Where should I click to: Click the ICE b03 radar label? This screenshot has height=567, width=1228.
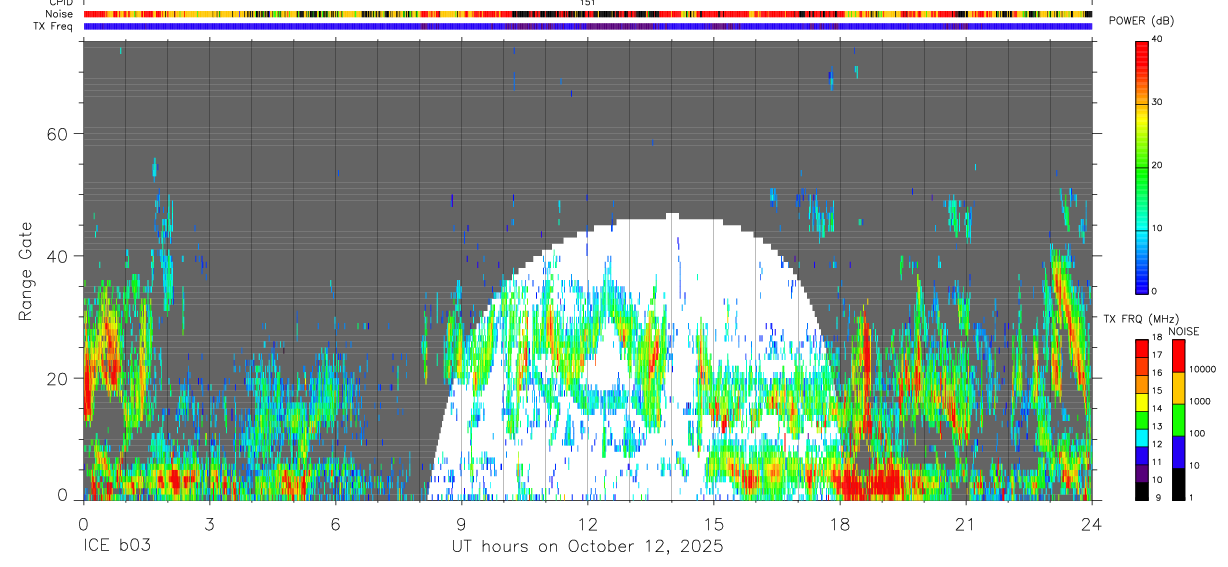[117, 546]
